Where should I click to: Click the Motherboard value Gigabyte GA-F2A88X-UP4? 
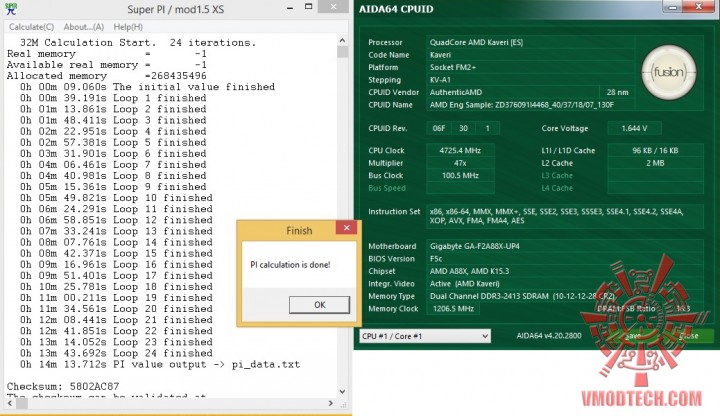click(474, 246)
